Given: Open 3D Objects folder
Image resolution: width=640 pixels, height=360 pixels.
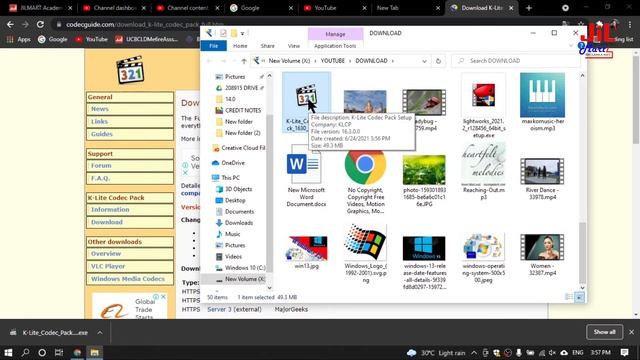Looking at the screenshot, I should coord(238,189).
